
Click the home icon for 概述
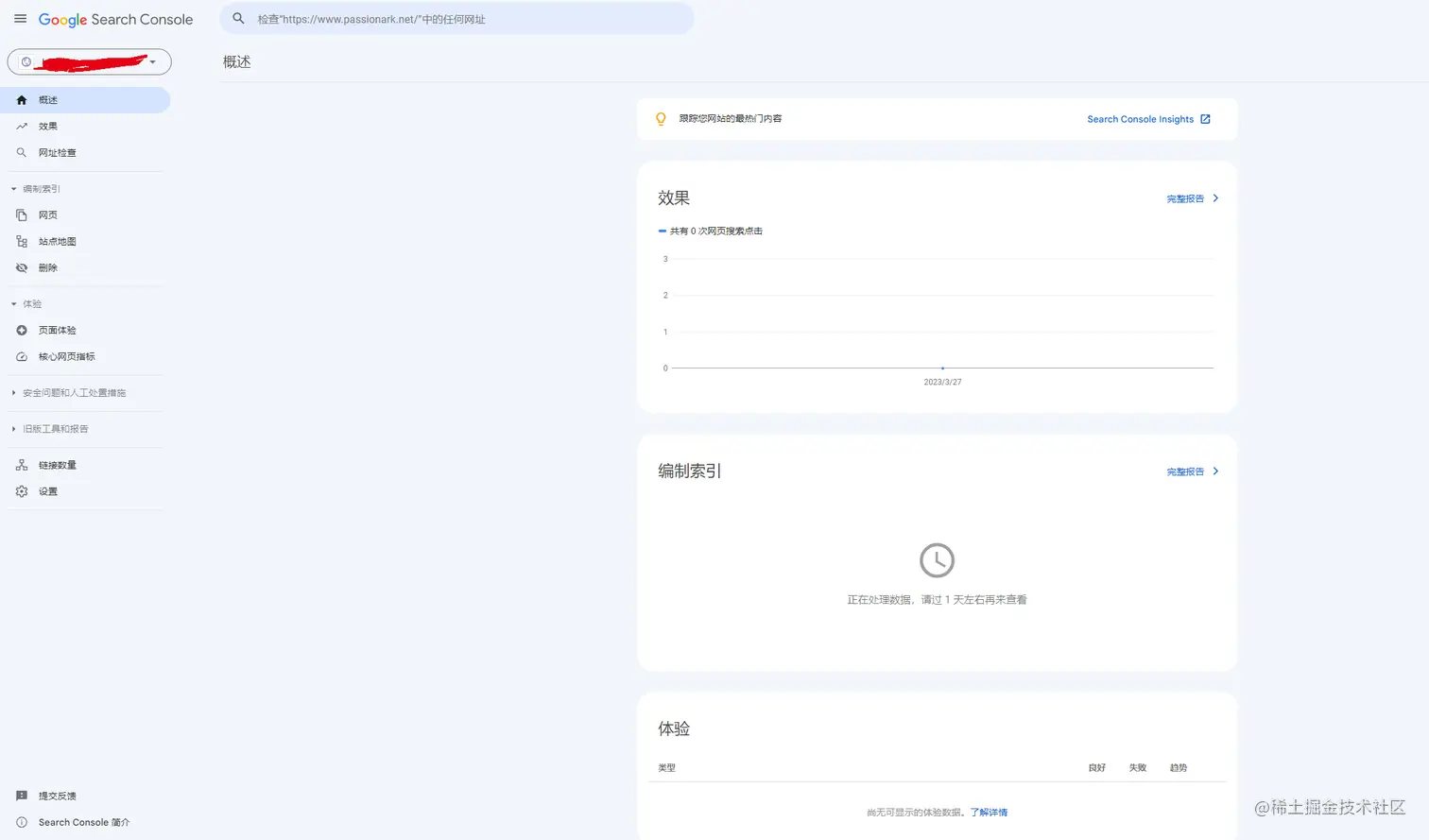(22, 100)
